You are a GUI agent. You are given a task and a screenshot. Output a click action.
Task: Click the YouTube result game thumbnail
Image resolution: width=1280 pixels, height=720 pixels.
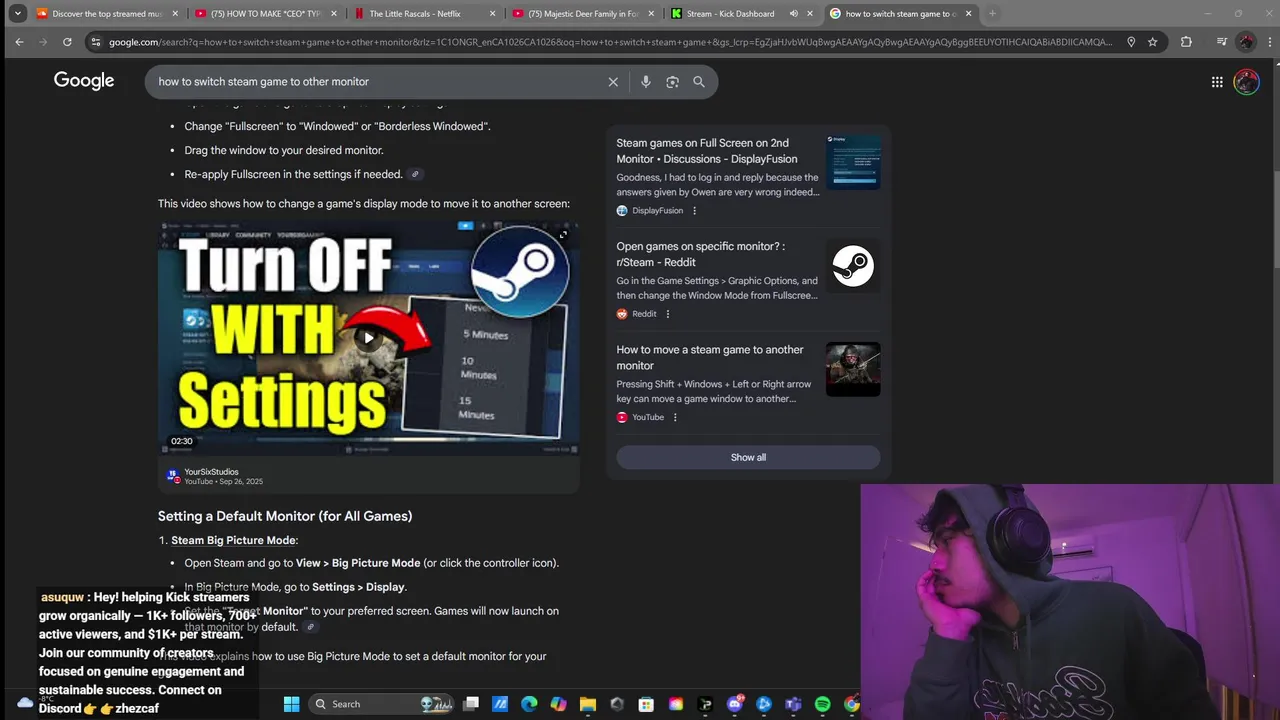(853, 369)
